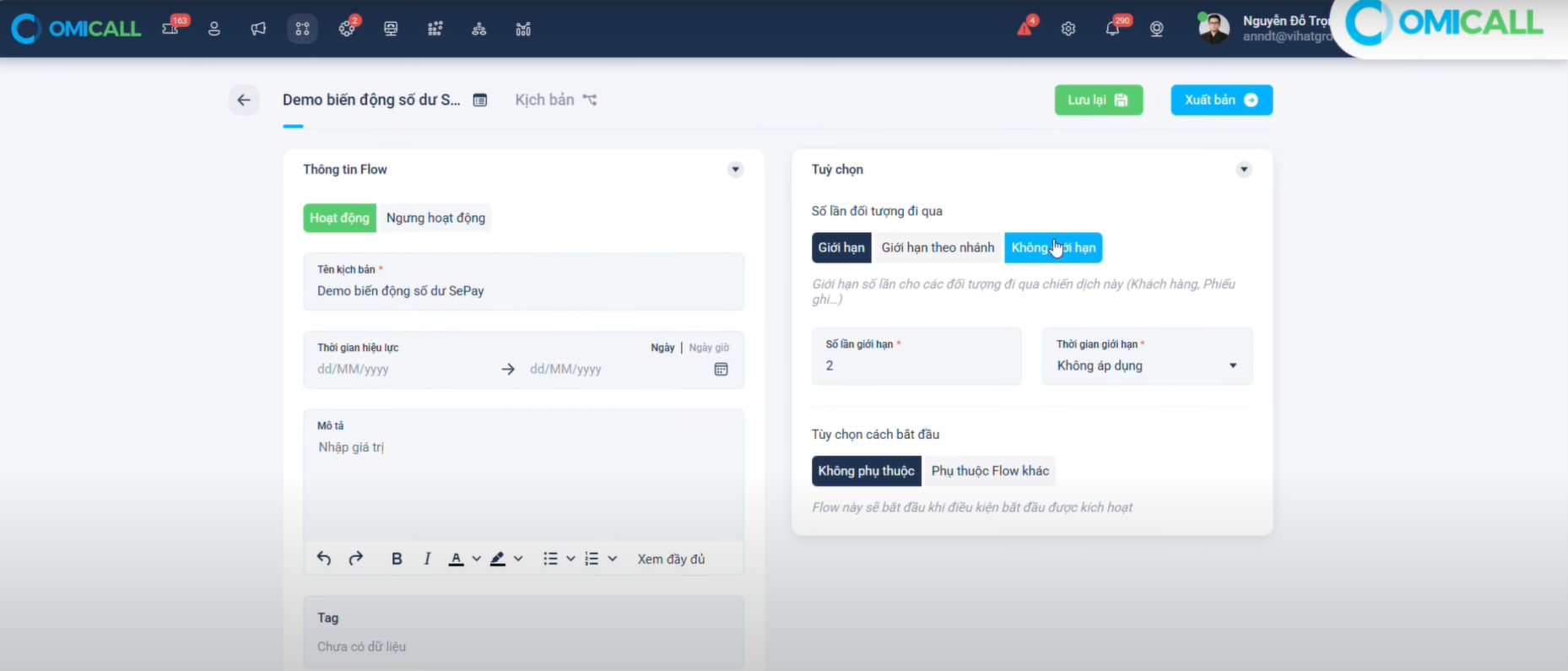Open the navbar icon with badge 2

tap(347, 29)
